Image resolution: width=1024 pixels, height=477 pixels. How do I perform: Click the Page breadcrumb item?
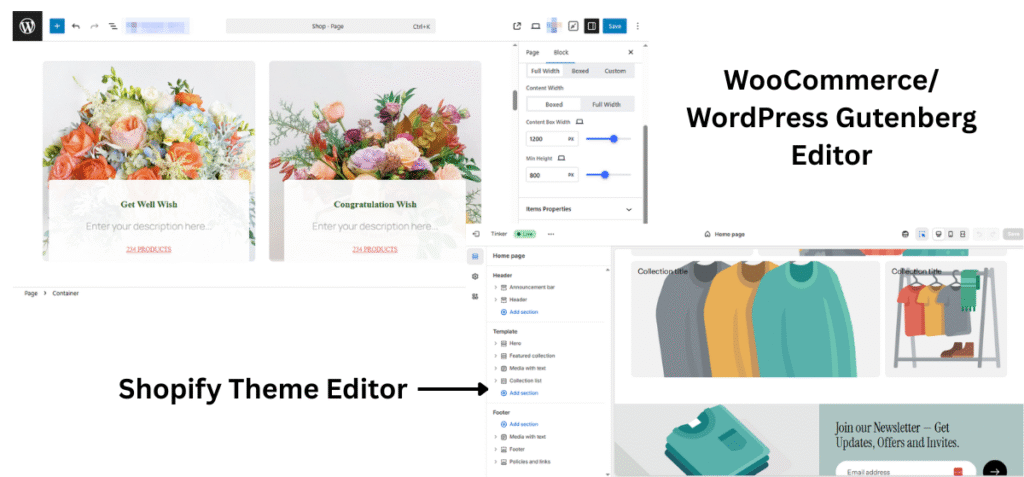(31, 293)
